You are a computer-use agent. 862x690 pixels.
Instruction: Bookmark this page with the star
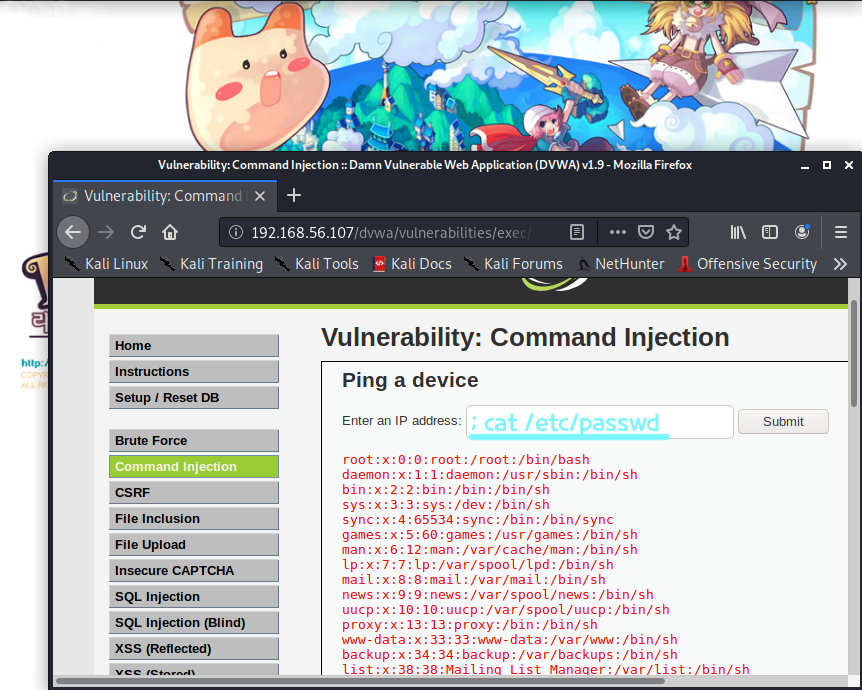(x=673, y=232)
